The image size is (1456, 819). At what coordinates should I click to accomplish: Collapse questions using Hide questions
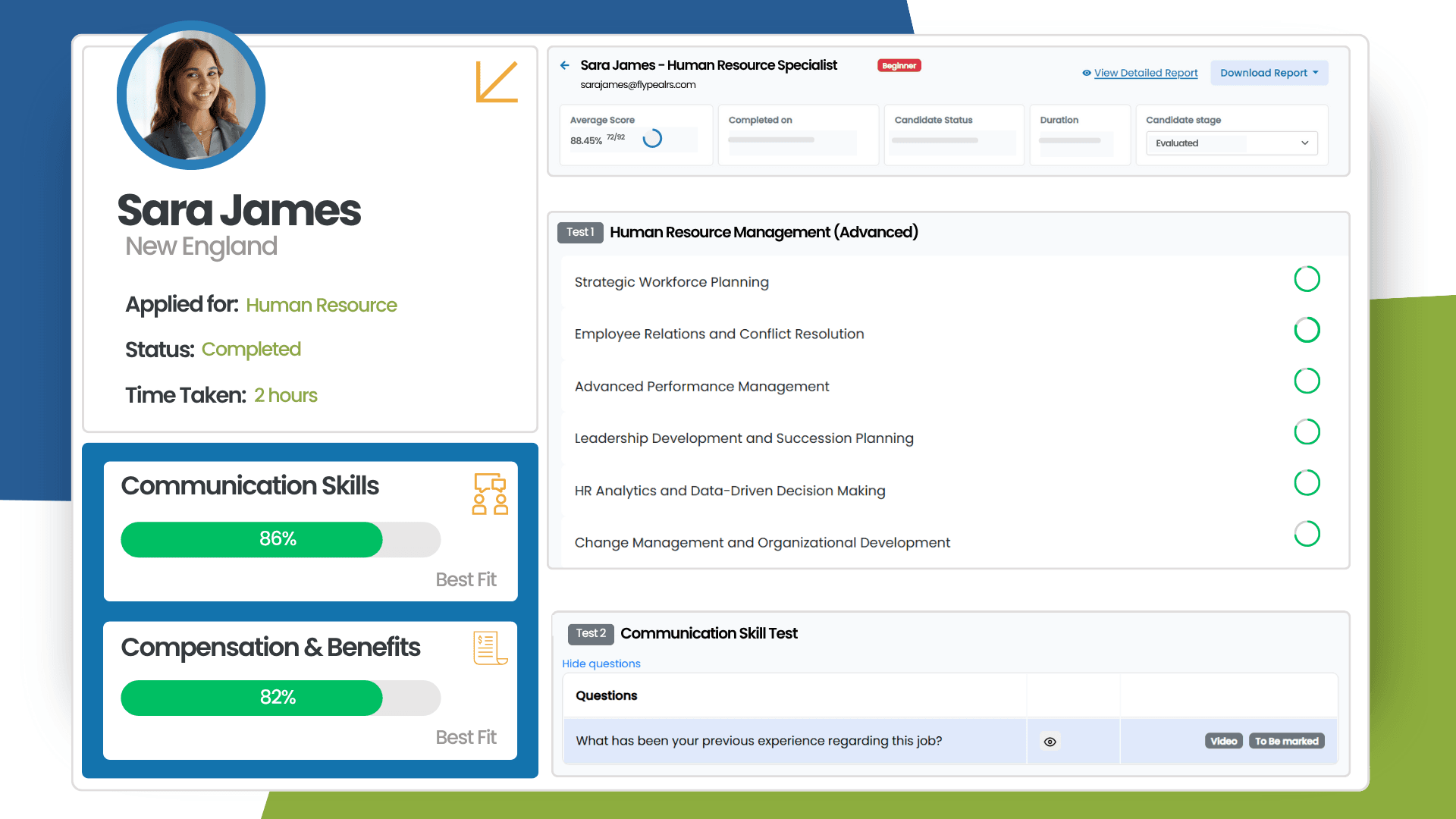pyautogui.click(x=601, y=664)
